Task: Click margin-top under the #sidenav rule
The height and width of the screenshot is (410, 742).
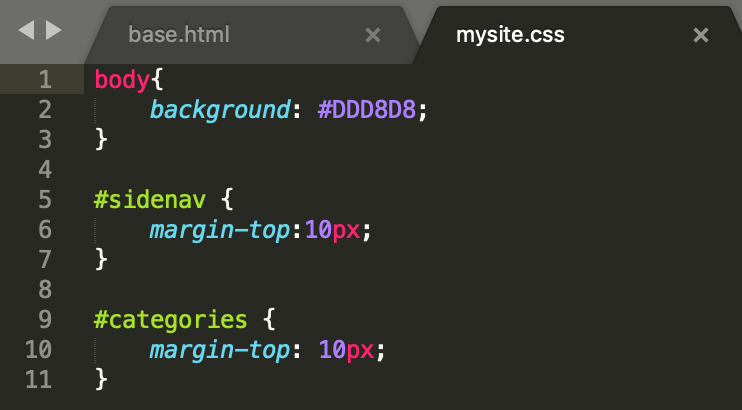Action: [219, 230]
